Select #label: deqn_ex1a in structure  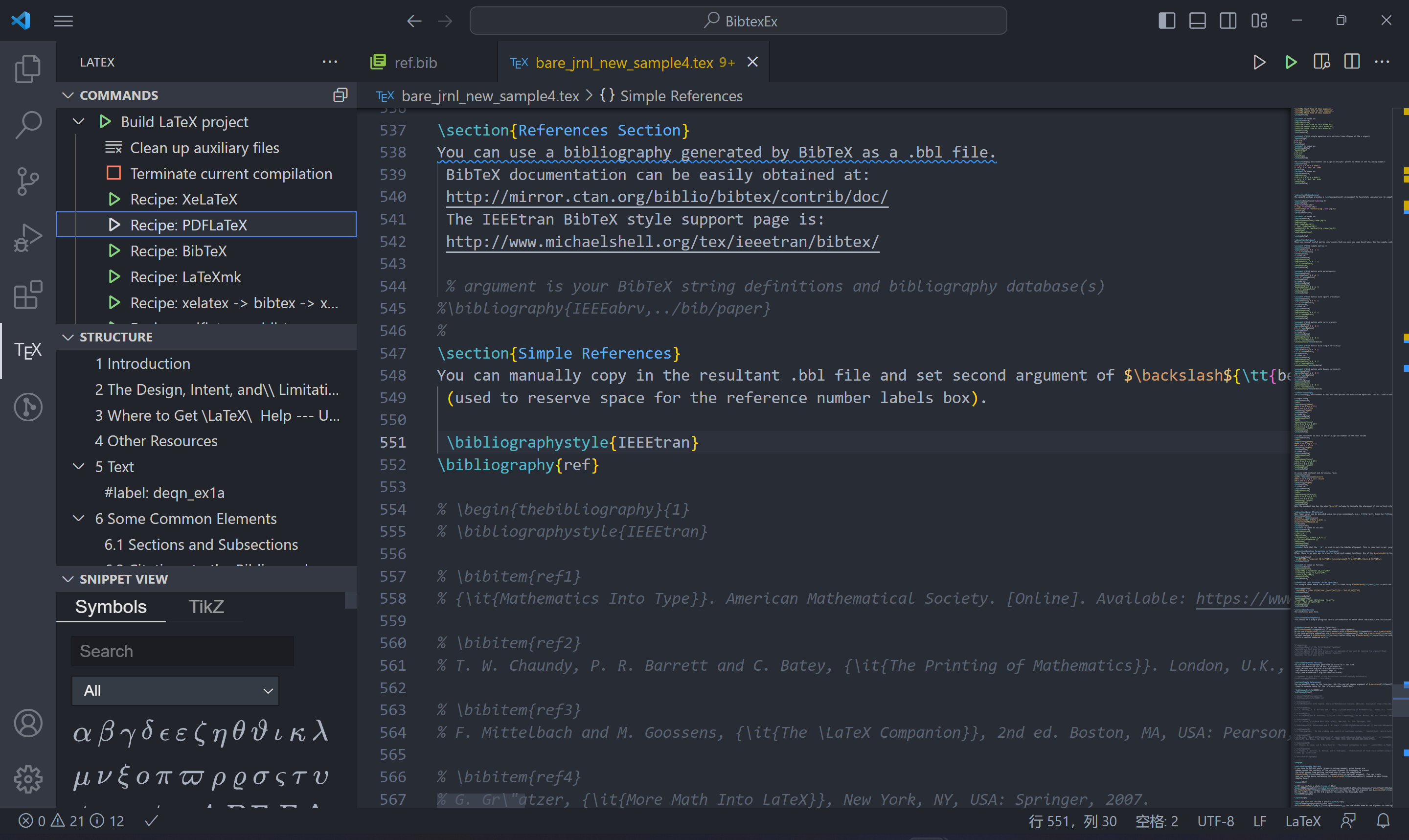[x=164, y=493]
